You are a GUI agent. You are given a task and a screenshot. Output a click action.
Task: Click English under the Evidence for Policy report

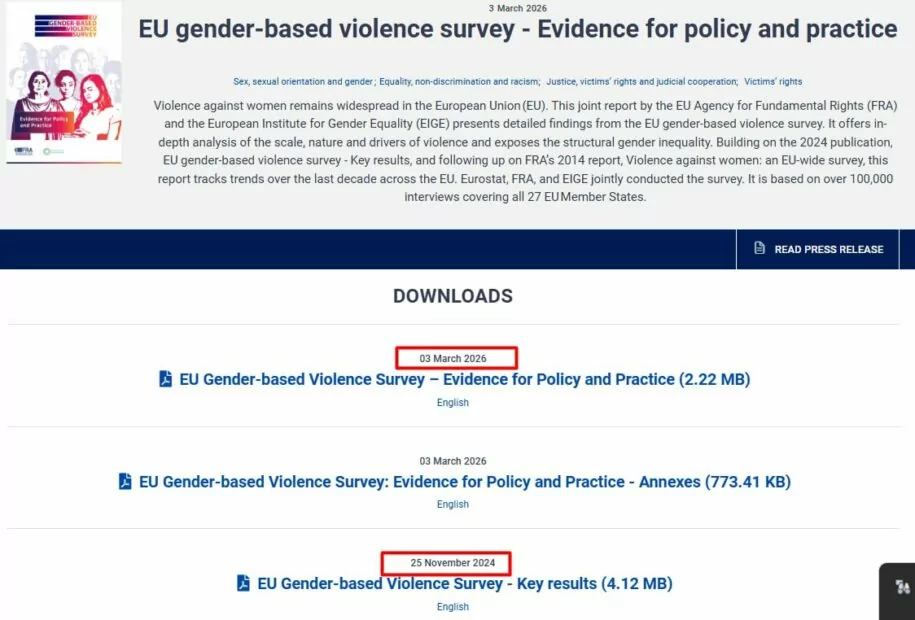point(452,402)
